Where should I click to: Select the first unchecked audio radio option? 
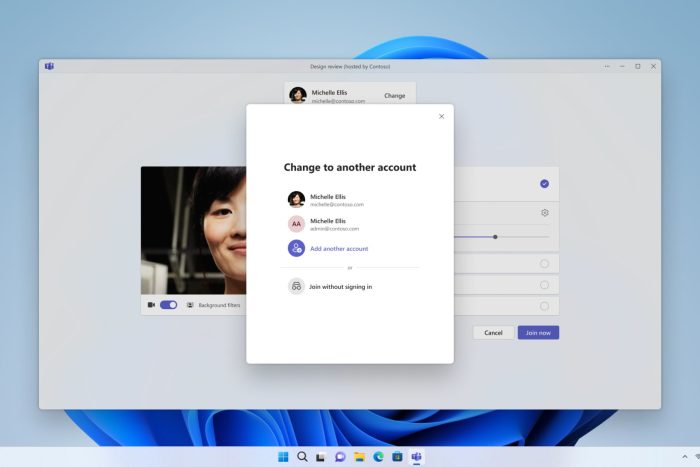[544, 264]
